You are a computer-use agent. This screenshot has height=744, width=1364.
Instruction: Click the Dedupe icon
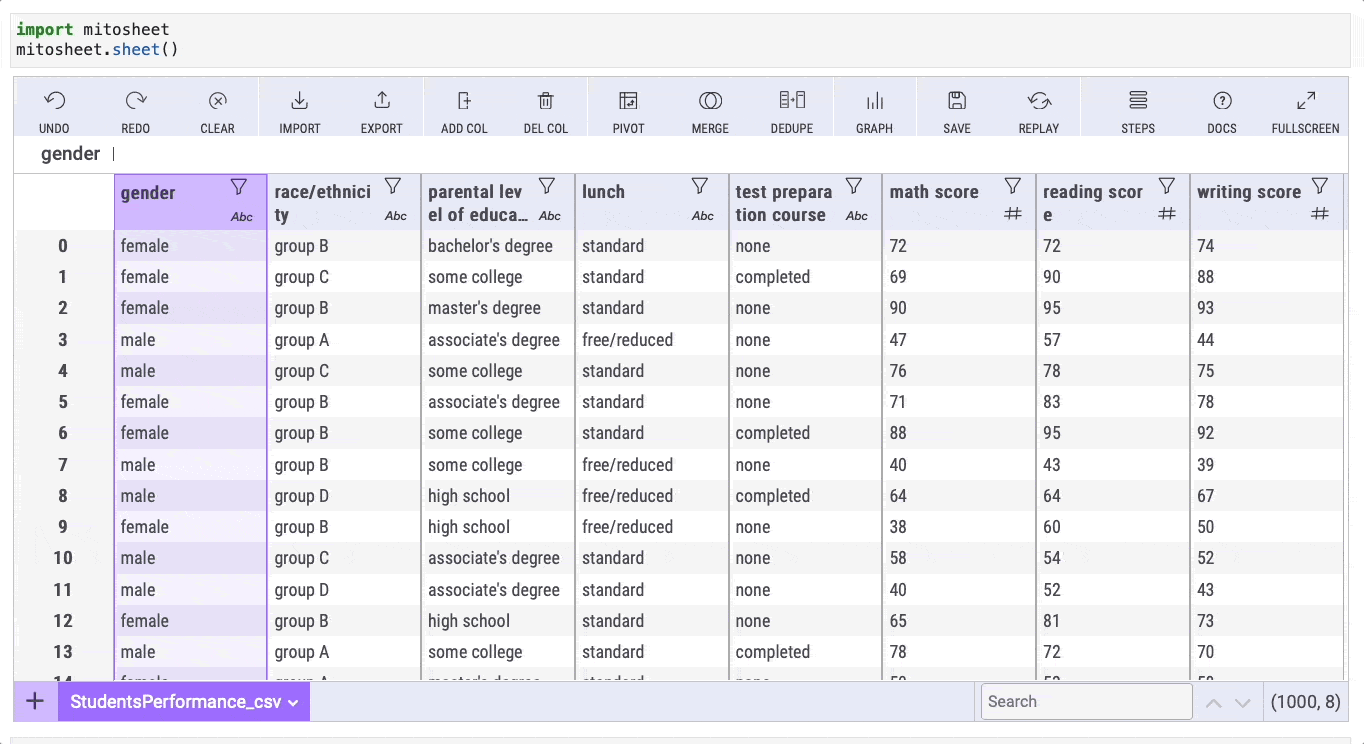[x=791, y=101]
